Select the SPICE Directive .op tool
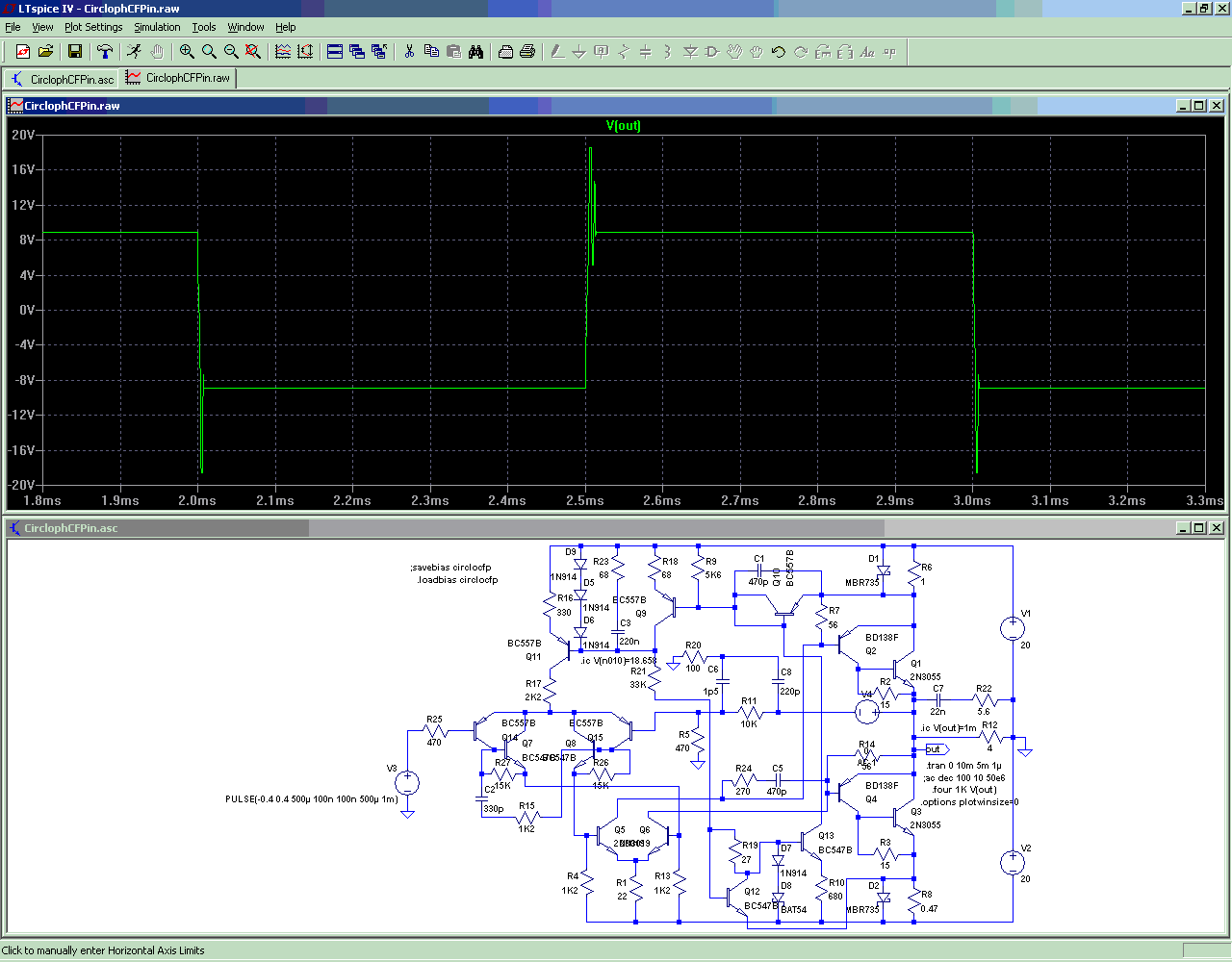1232x962 pixels. (x=889, y=52)
